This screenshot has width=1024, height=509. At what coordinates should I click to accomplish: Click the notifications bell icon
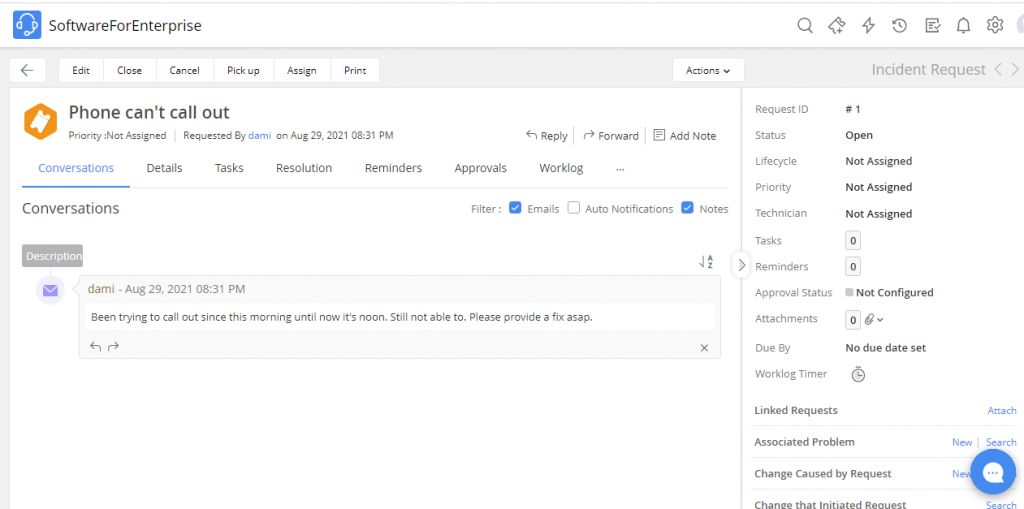coord(963,26)
